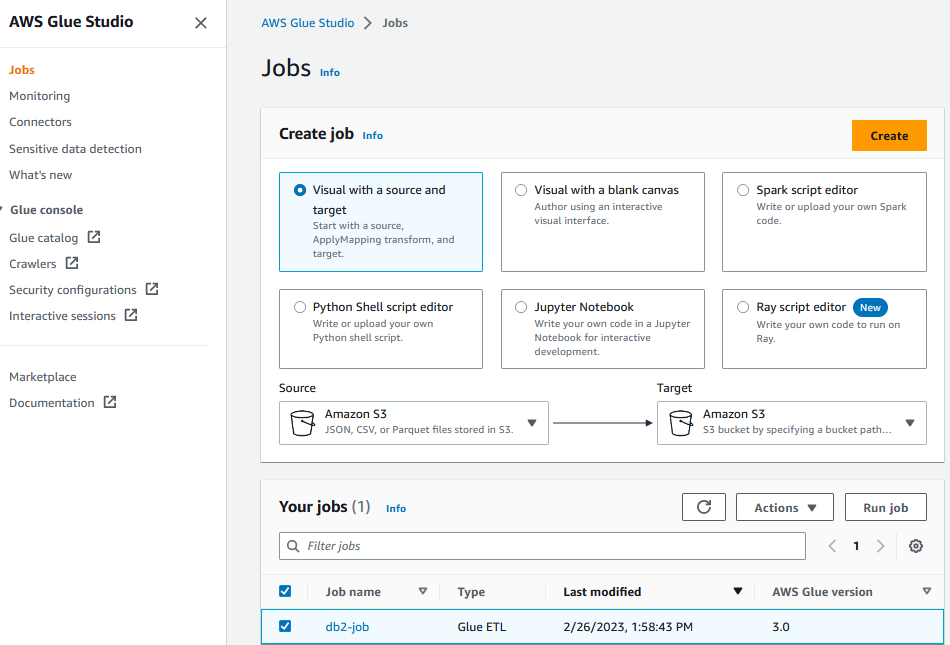Click the 2/26/2023, 1:58:43 PM cell

[x=628, y=627]
